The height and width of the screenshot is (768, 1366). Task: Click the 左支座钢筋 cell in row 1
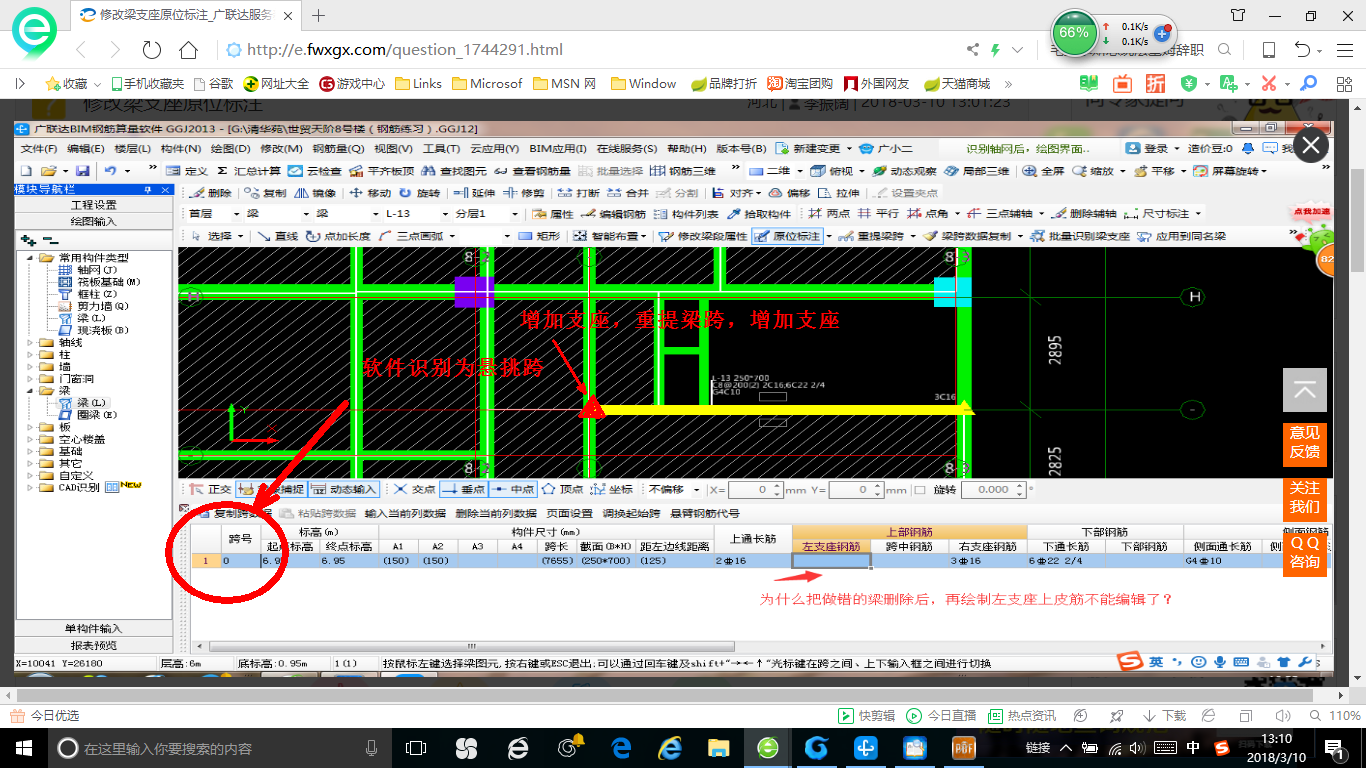tap(831, 561)
